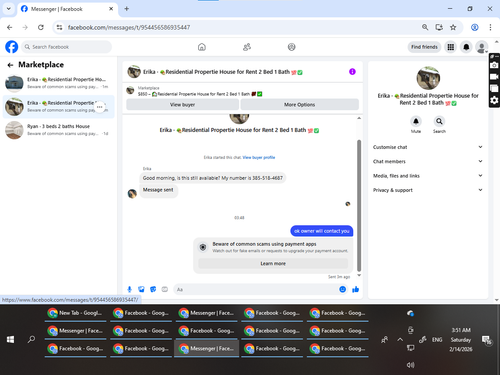Screen dimensions: 500x375
Task: Record a voice clip with microphone icon
Action: (130, 289)
